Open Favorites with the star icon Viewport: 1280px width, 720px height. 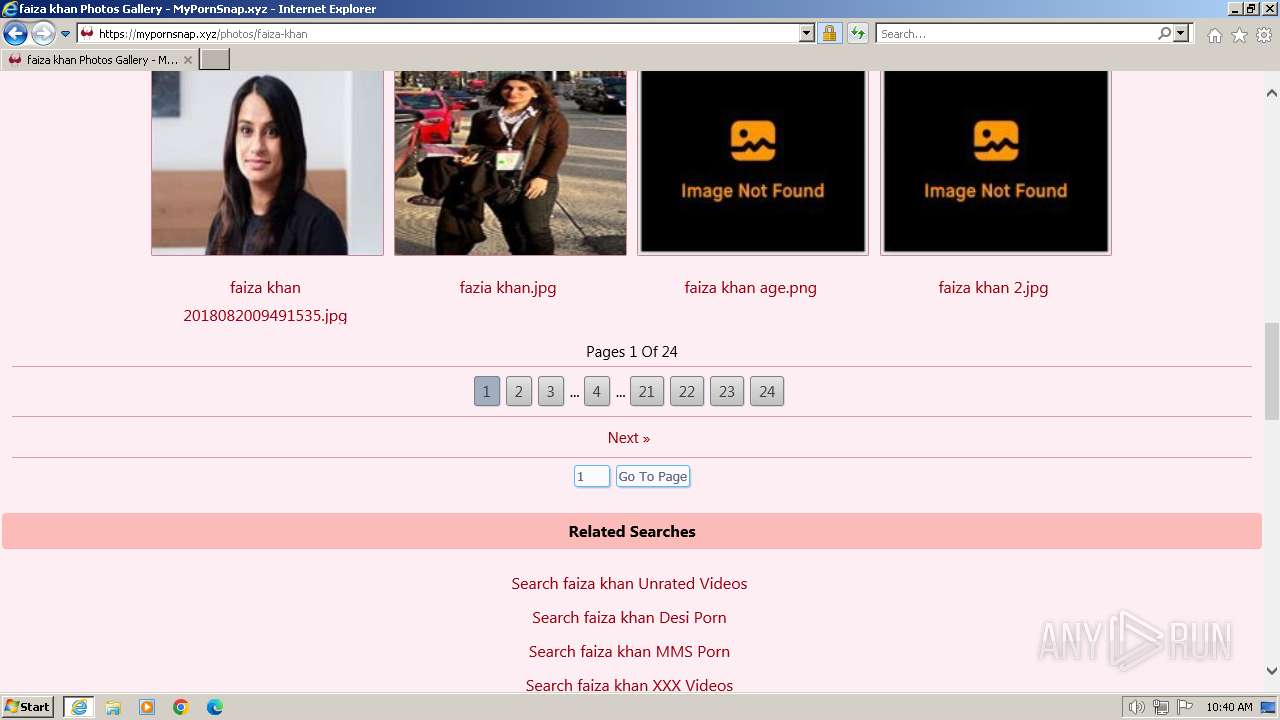(1239, 35)
